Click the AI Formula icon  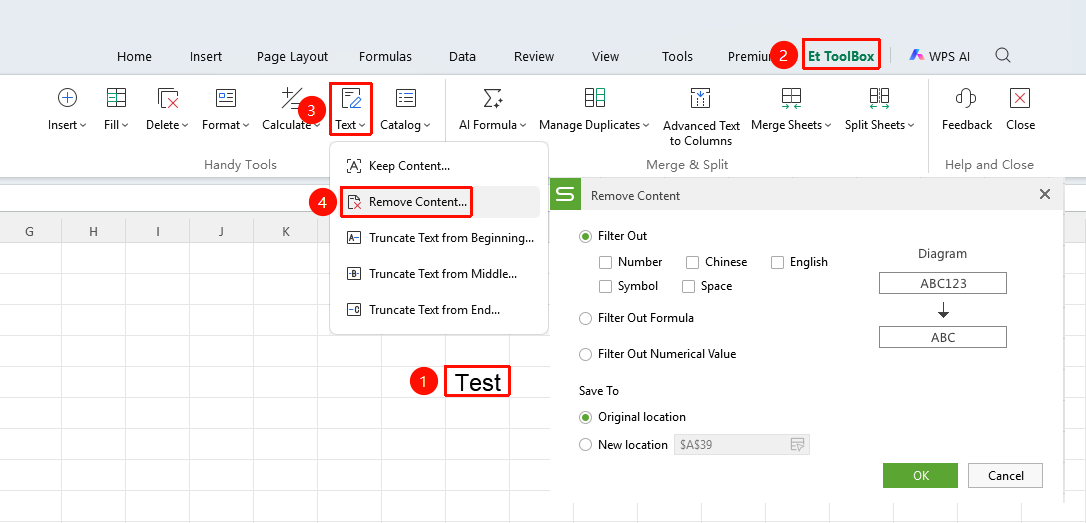[x=492, y=98]
